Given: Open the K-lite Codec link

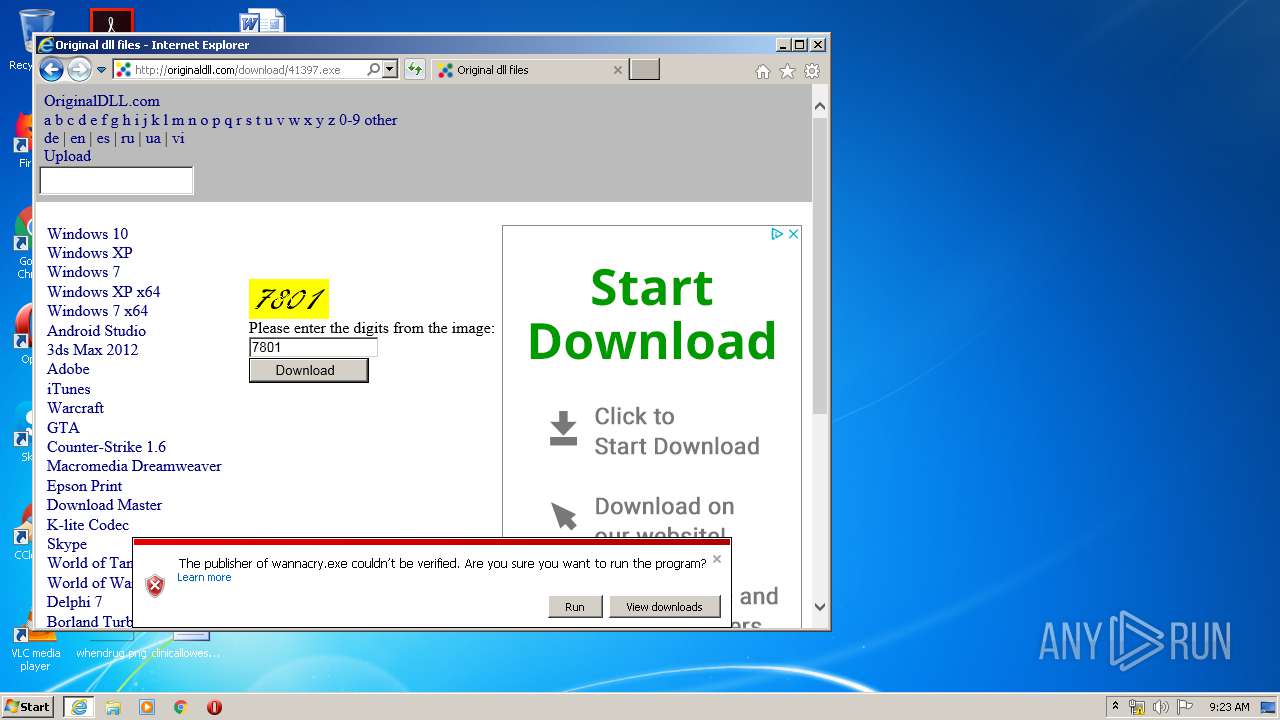Looking at the screenshot, I should 88,525.
